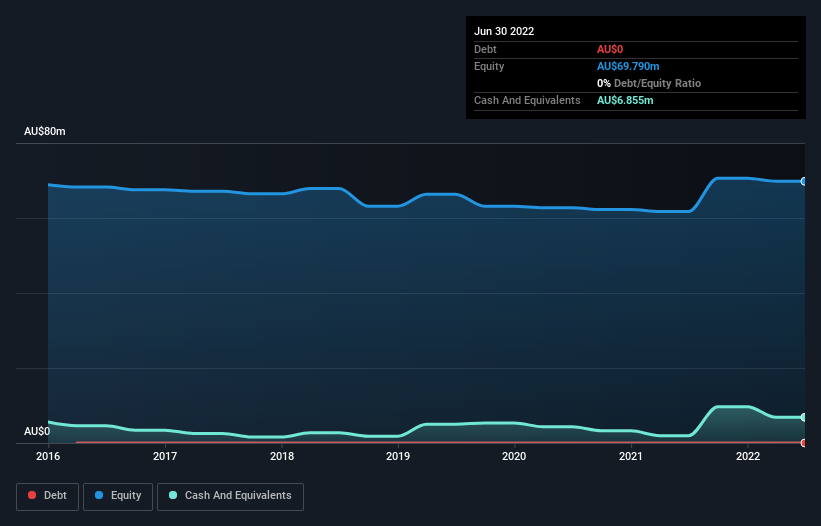Click the AU$80m y-axis label
This screenshot has height=526, width=821.
pos(45,131)
